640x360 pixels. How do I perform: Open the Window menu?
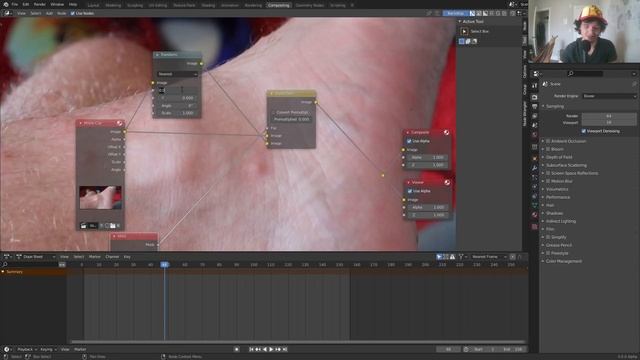(x=57, y=4)
